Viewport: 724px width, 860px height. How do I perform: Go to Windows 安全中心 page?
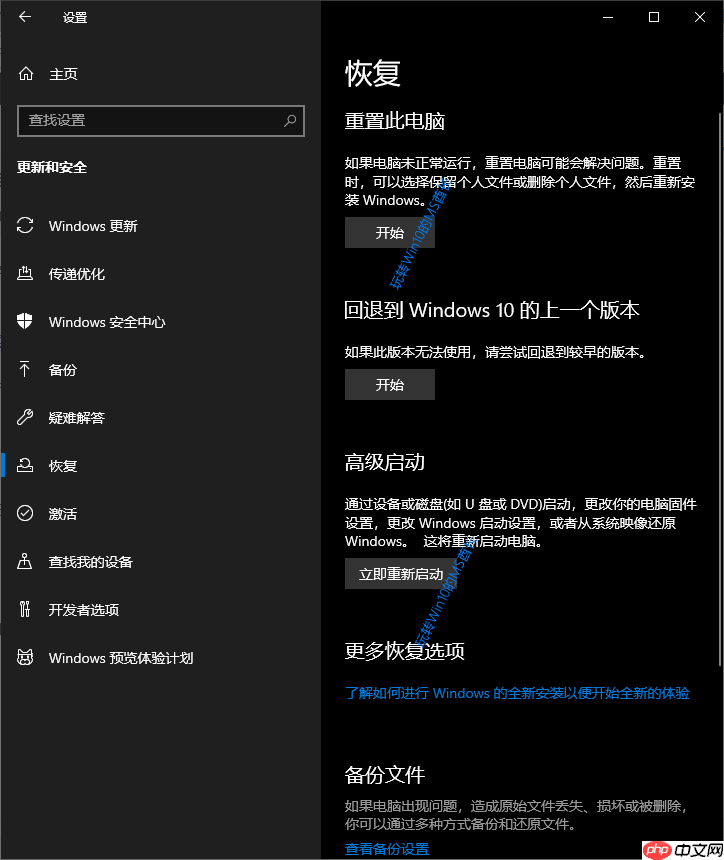[107, 322]
